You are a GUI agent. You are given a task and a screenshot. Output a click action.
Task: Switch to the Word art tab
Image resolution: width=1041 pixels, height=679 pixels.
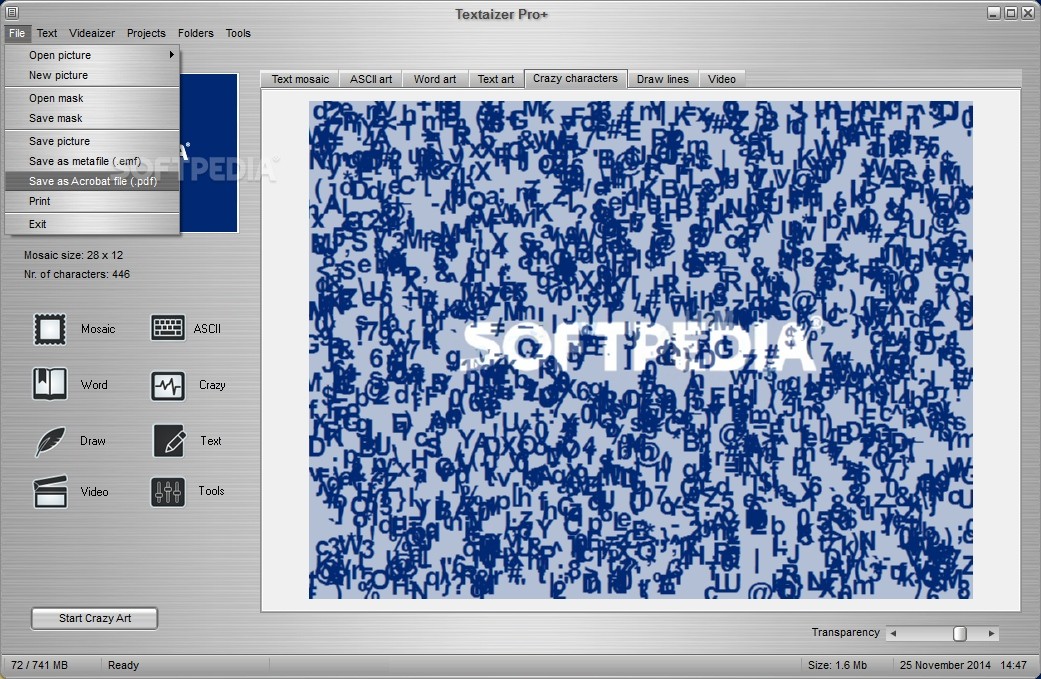click(x=435, y=79)
